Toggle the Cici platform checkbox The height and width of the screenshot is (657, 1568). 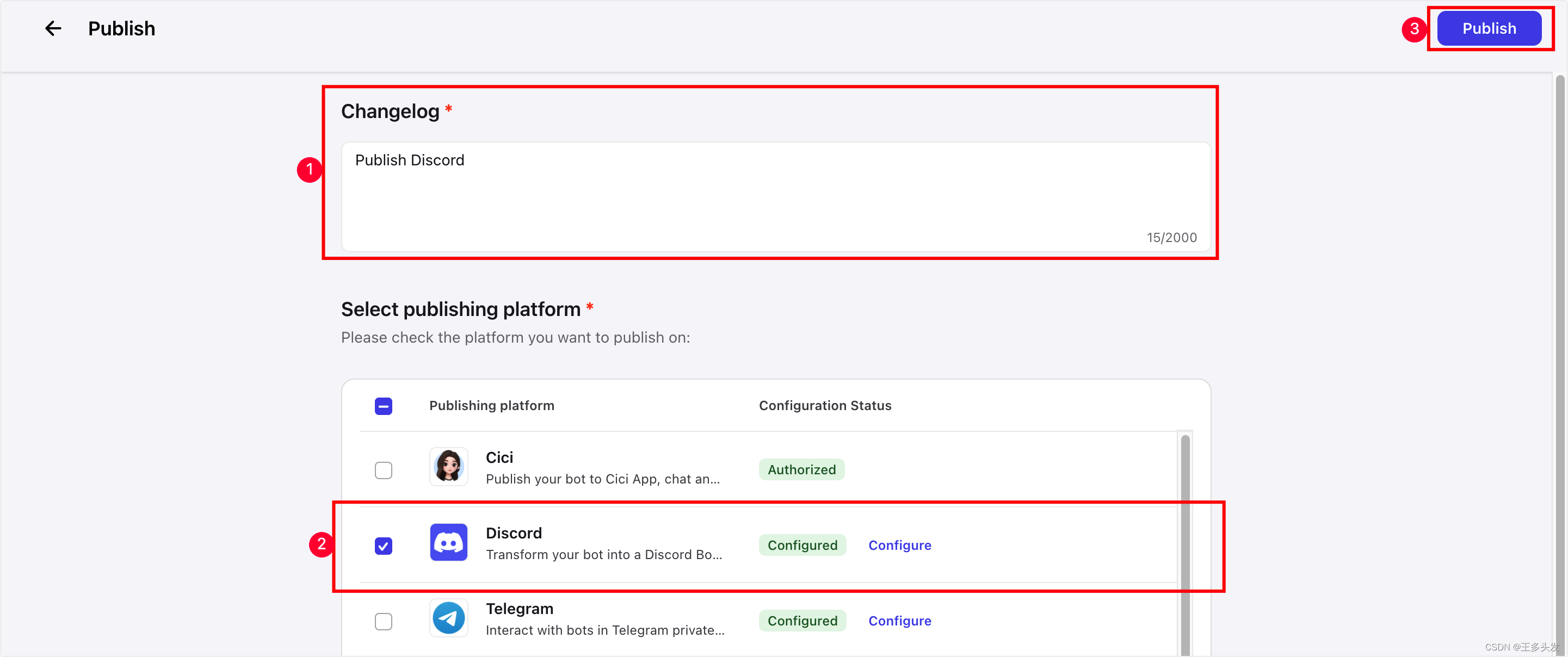[x=384, y=470]
